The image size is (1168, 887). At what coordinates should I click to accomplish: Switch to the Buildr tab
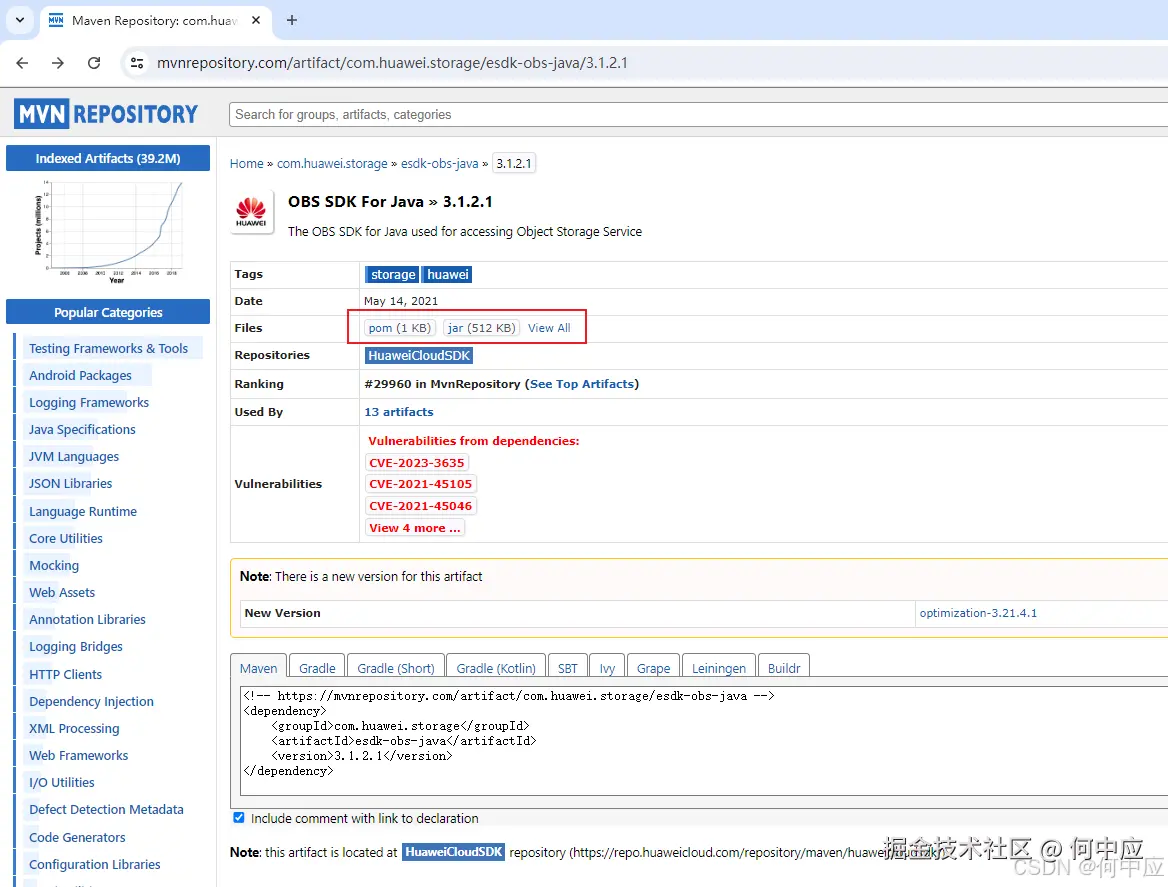click(784, 668)
